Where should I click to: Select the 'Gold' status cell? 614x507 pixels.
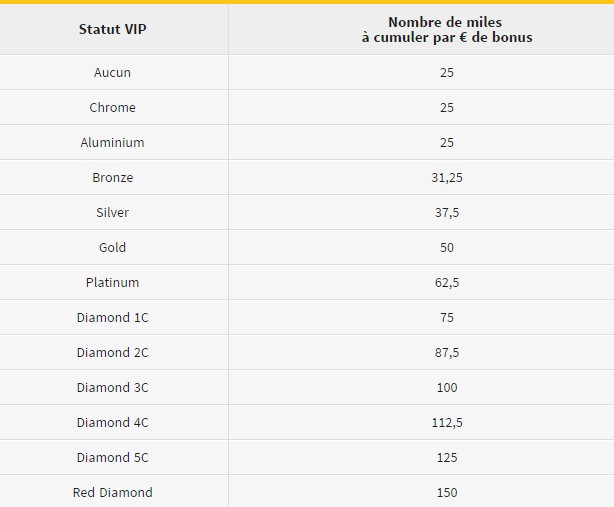pyautogui.click(x=112, y=248)
